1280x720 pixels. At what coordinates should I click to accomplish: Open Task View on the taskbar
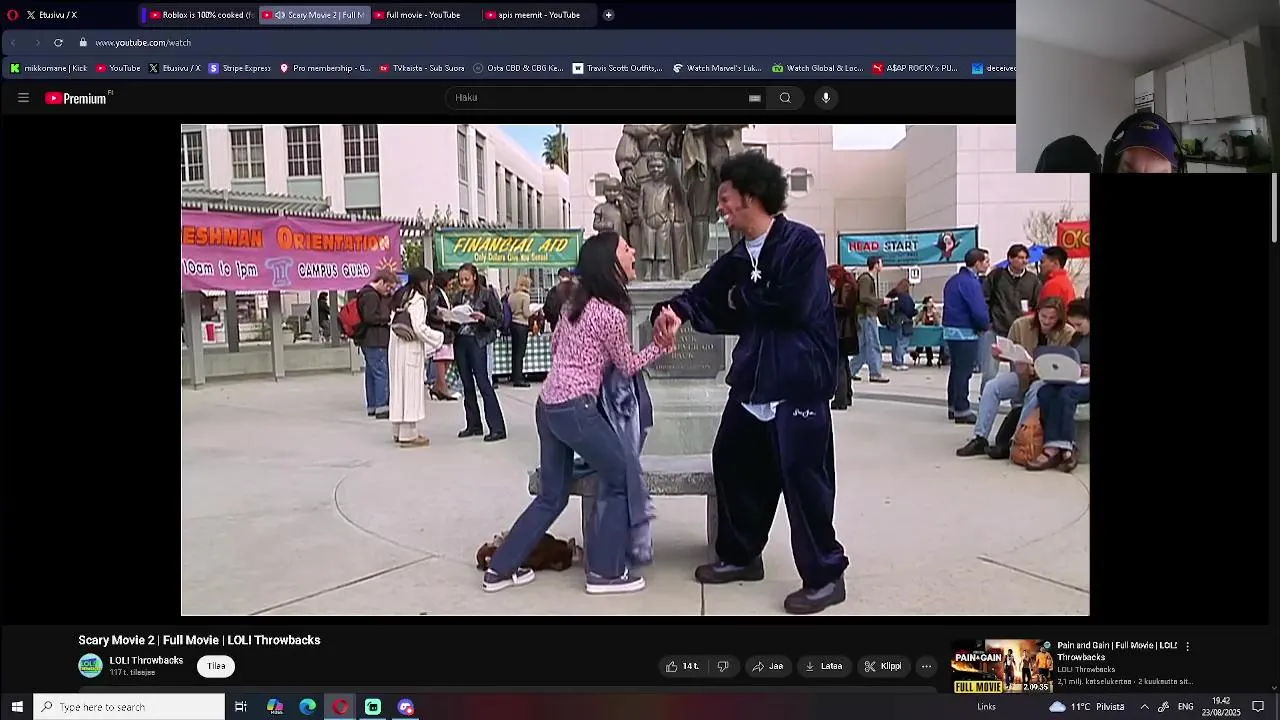(x=241, y=707)
